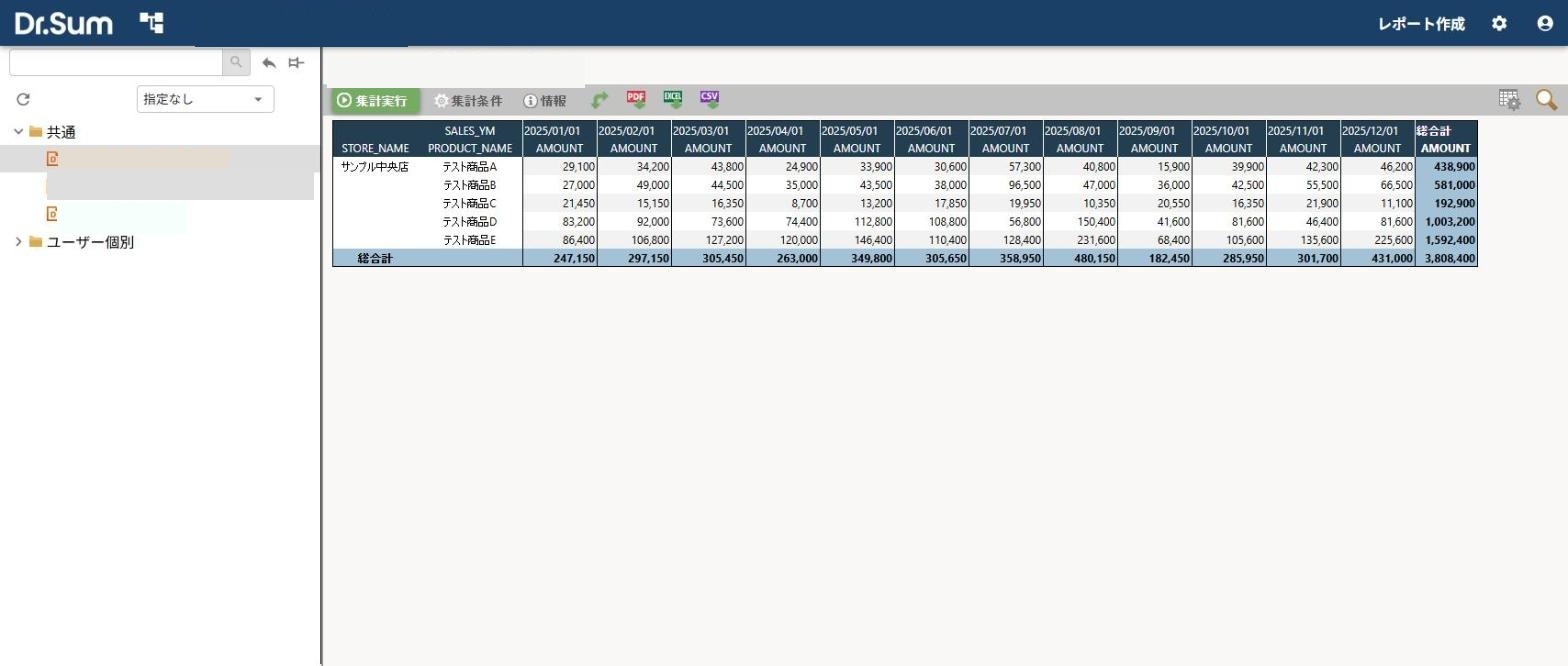Open 集計条件 aggregation conditions
Viewport: 1568px width, 666px height.
coord(468,101)
